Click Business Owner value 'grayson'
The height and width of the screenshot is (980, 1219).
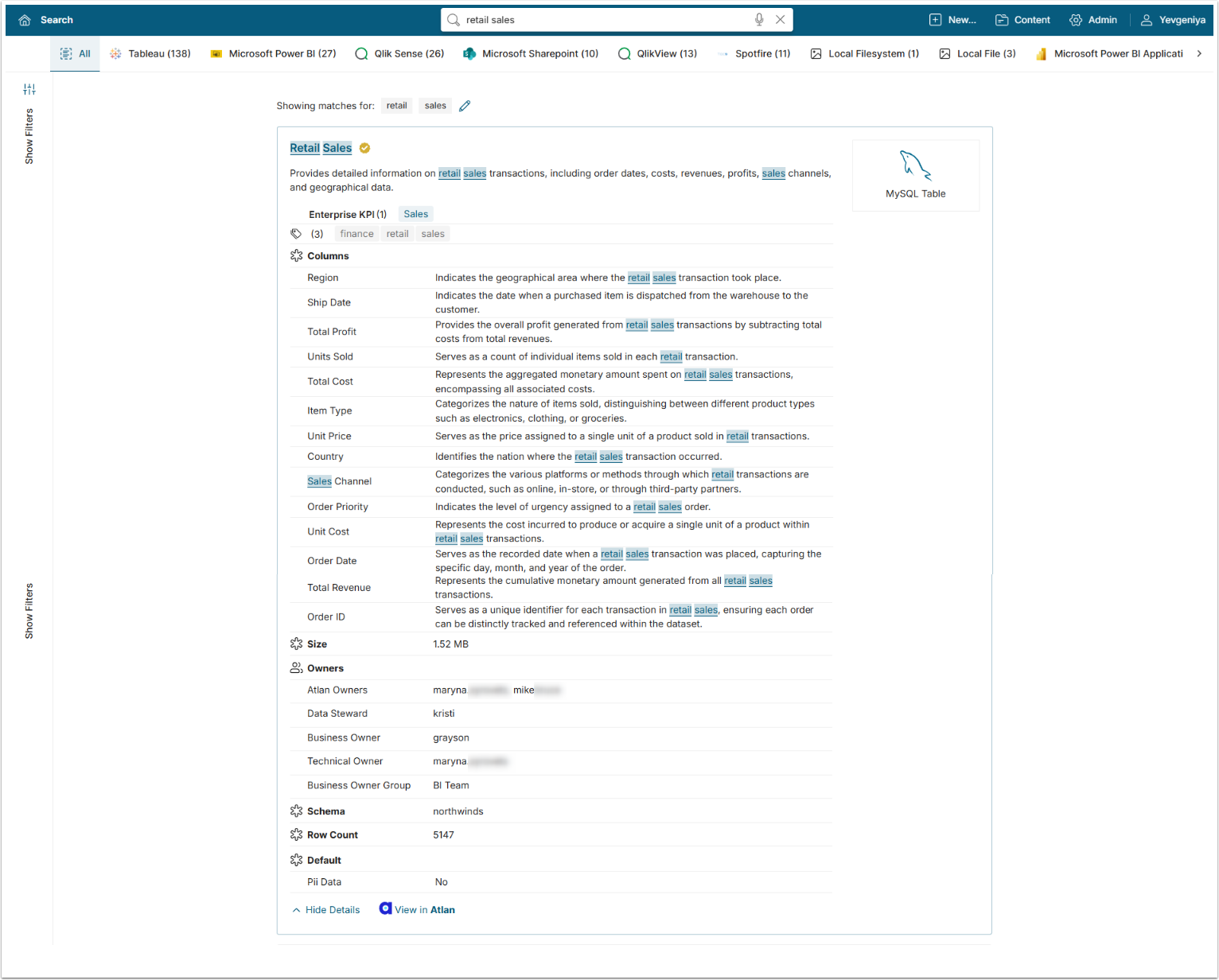coord(451,738)
